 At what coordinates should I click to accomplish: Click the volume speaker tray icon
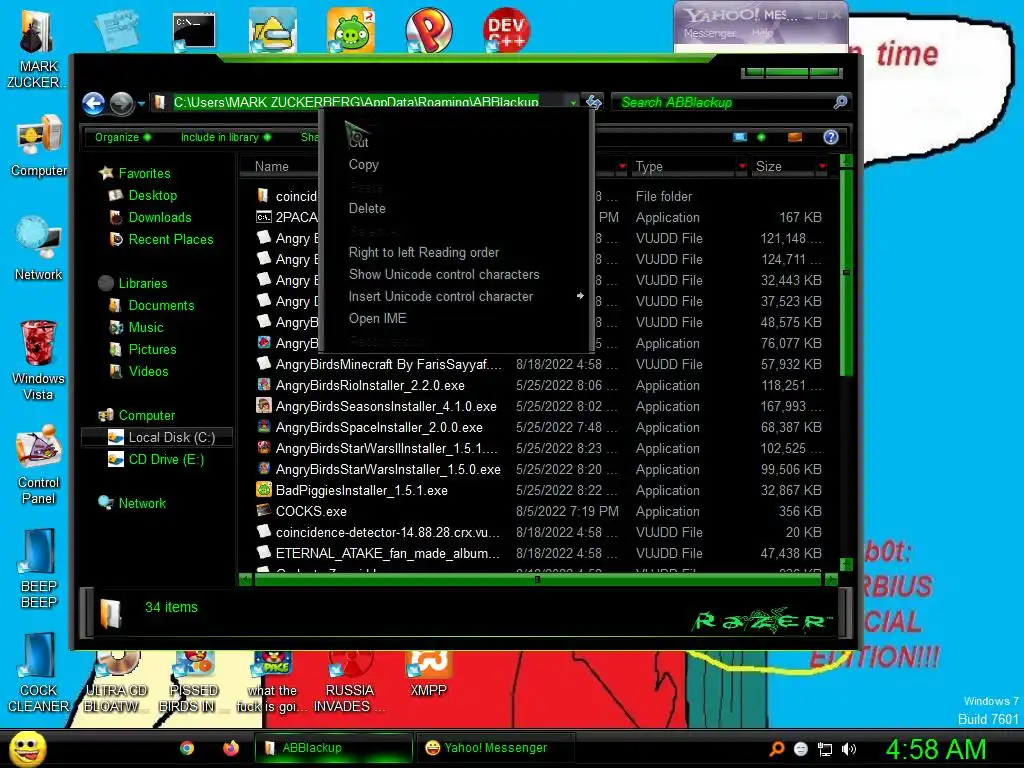coord(849,749)
